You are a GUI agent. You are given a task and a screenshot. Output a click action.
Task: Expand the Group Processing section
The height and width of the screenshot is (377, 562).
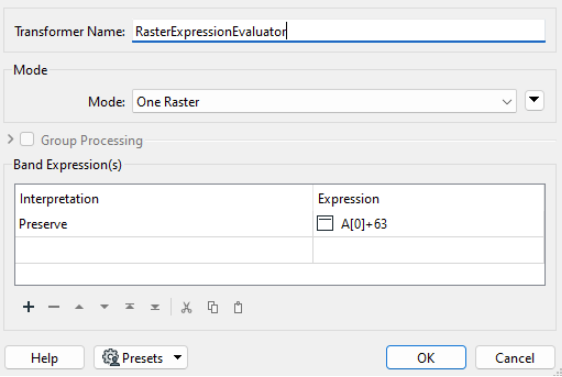pos(10,139)
